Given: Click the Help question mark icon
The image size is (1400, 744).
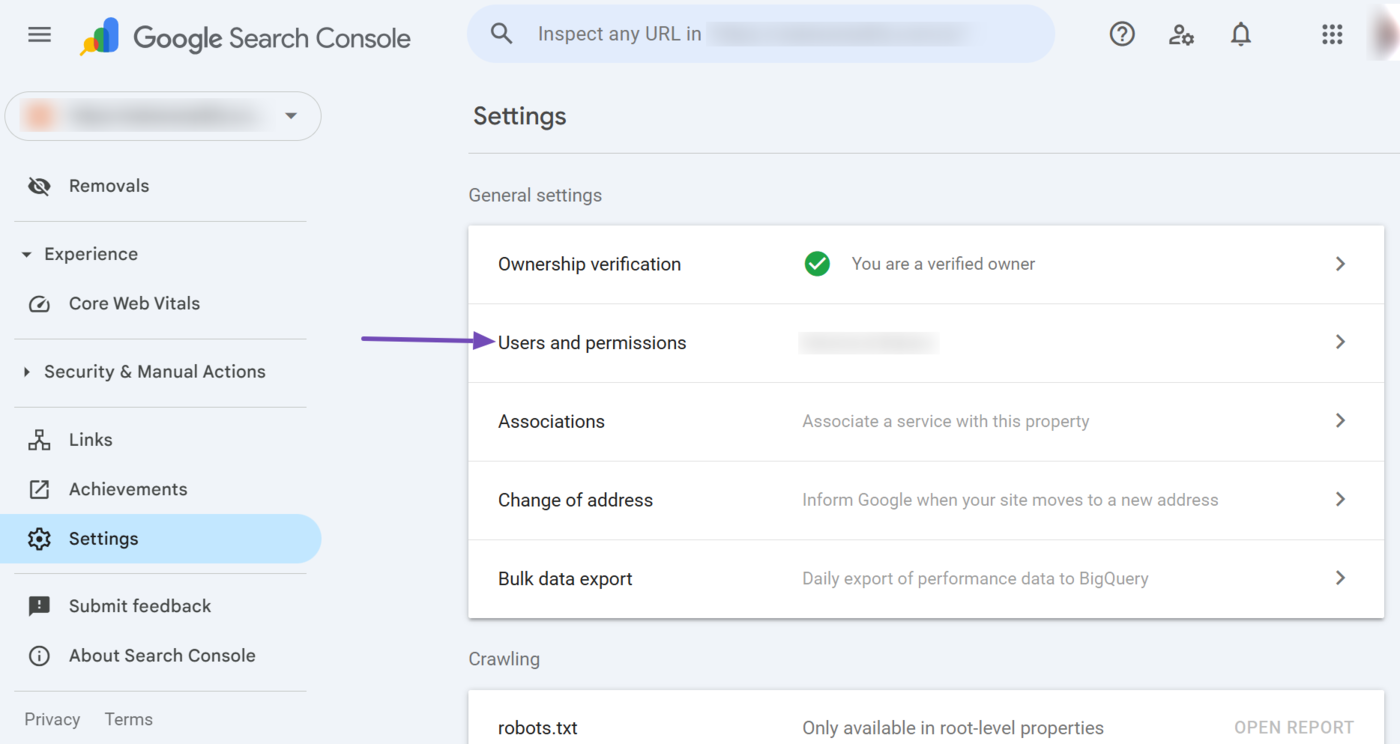Looking at the screenshot, I should coord(1122,34).
